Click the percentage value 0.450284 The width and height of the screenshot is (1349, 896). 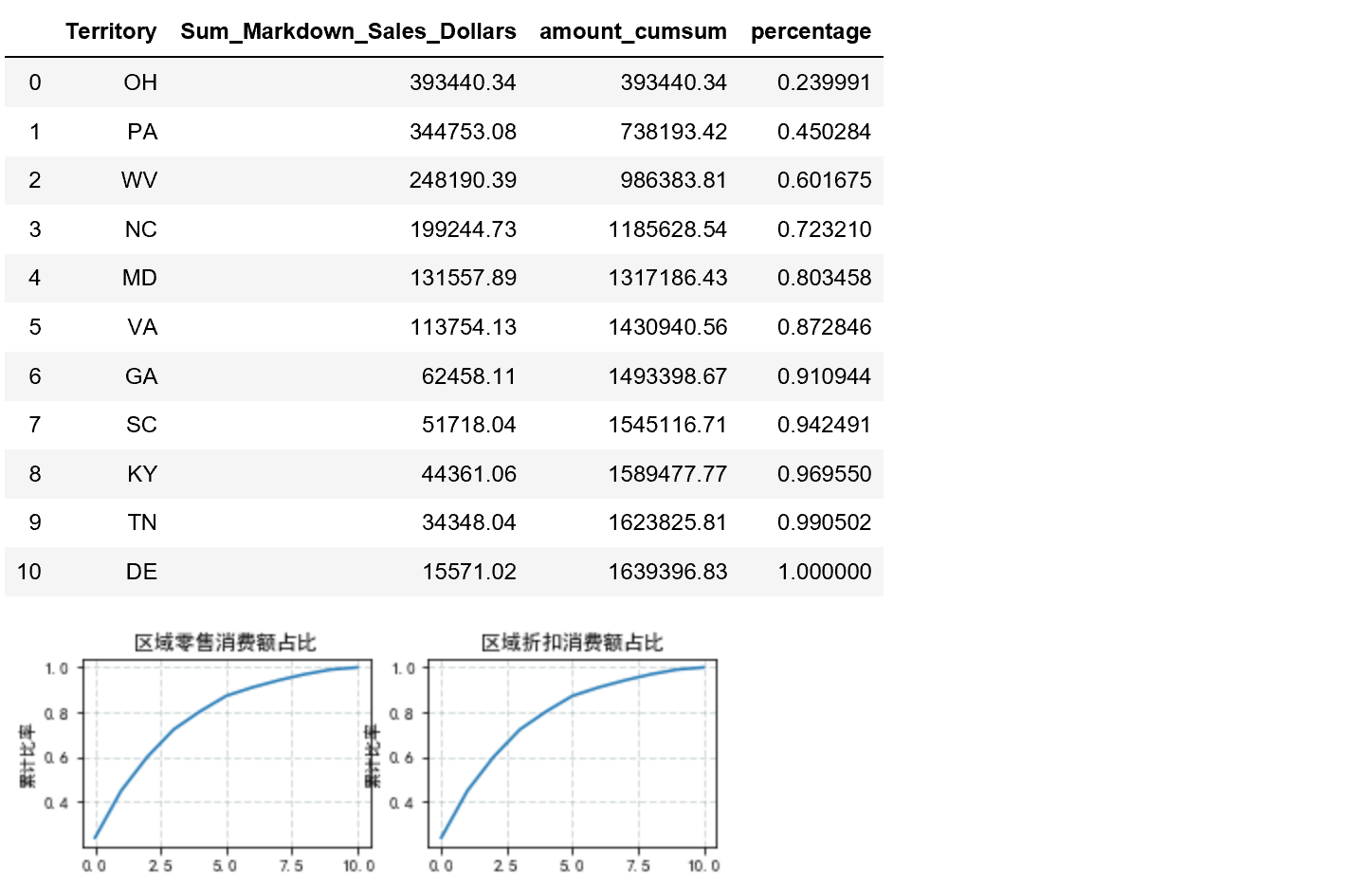click(824, 132)
